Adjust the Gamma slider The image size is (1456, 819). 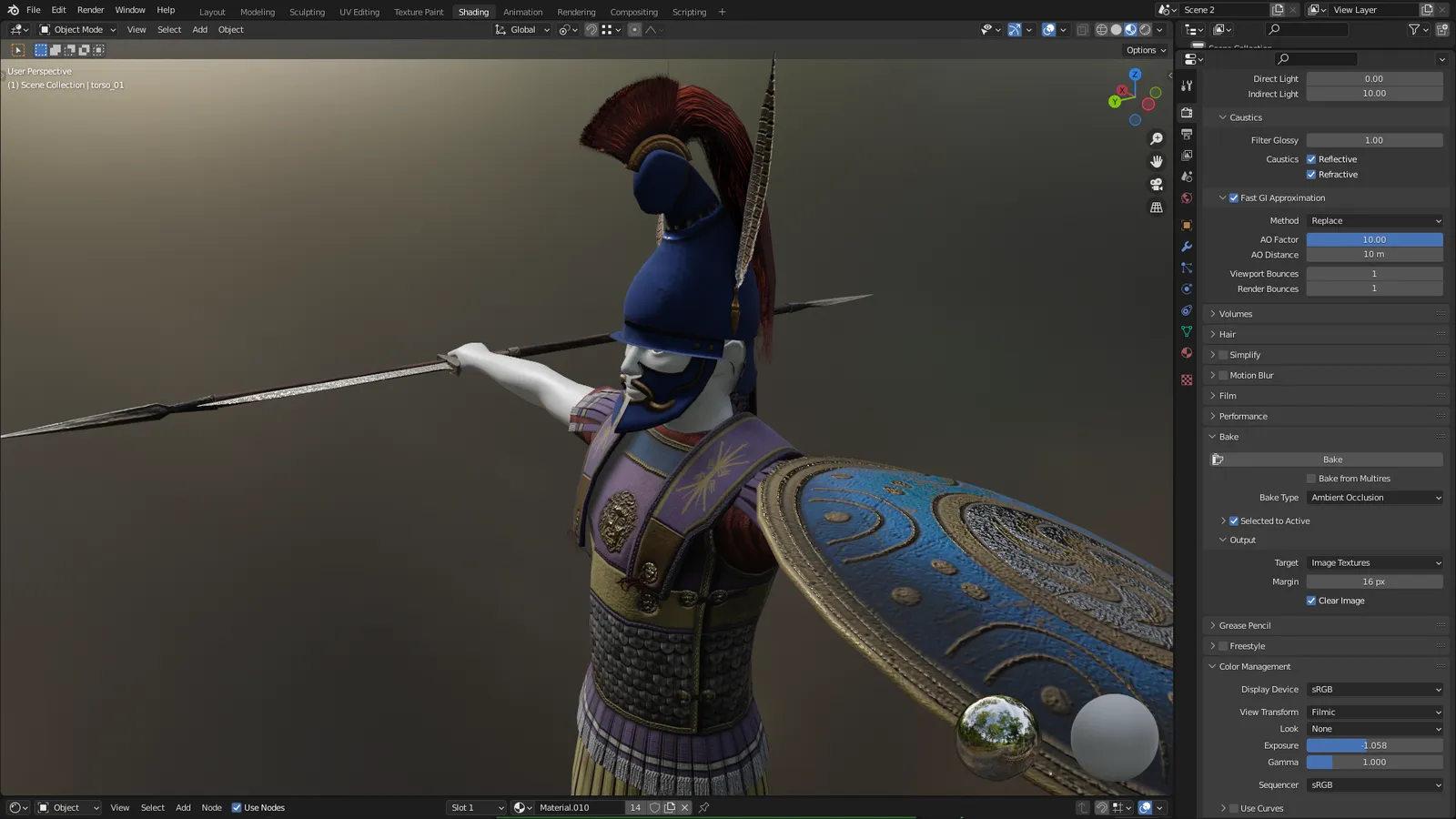tap(1375, 763)
